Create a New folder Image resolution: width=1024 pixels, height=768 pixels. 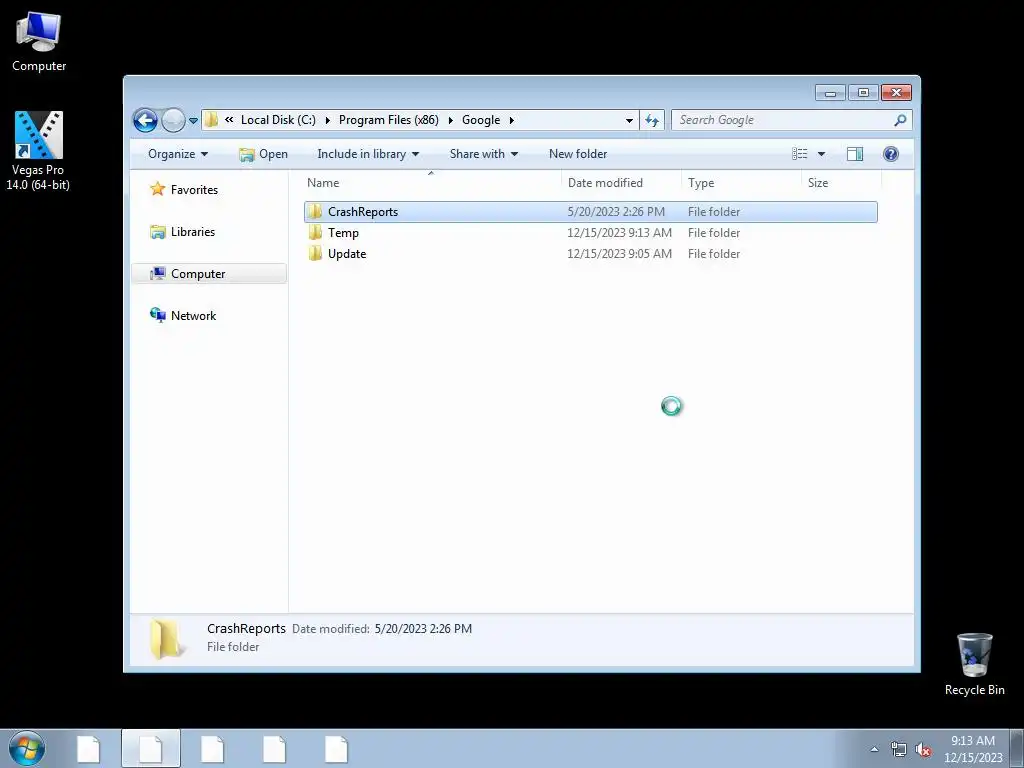click(x=578, y=154)
